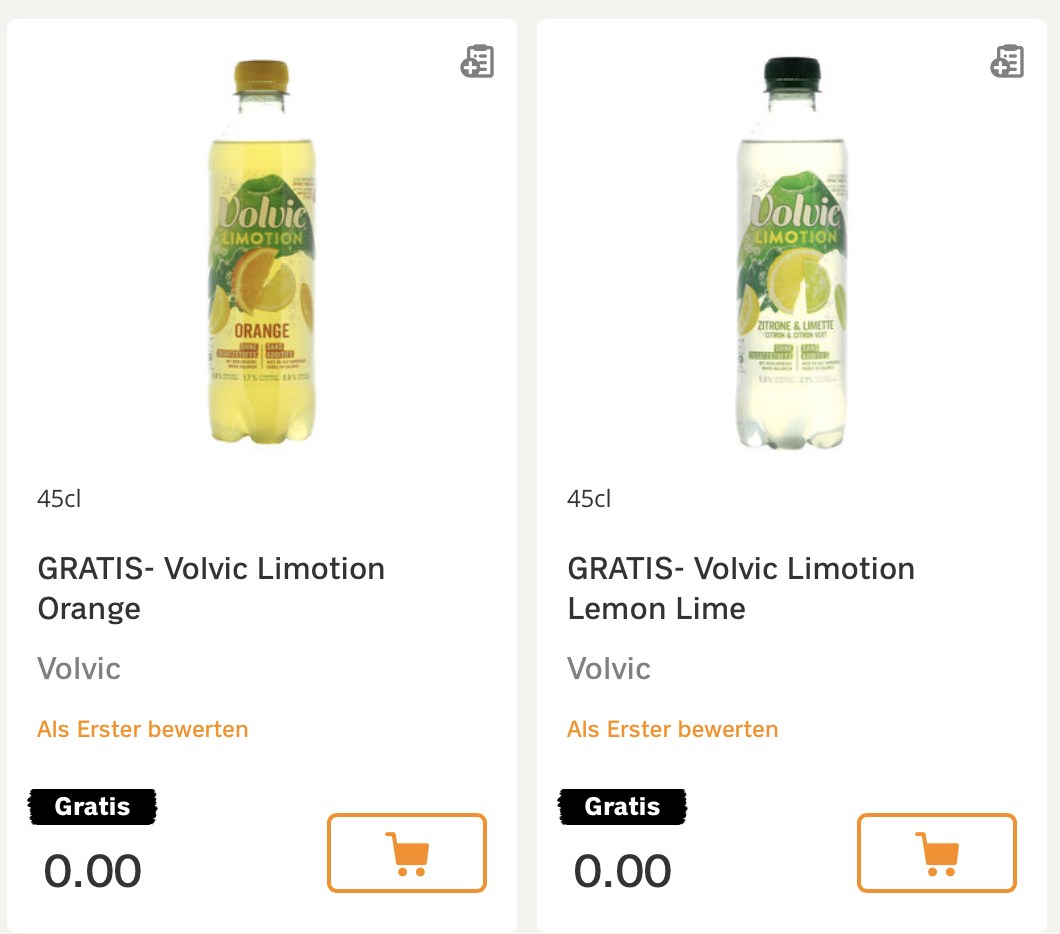Click the Volvic brand name under Limotion Orange
Image resolution: width=1060 pixels, height=934 pixels.
coord(79,668)
